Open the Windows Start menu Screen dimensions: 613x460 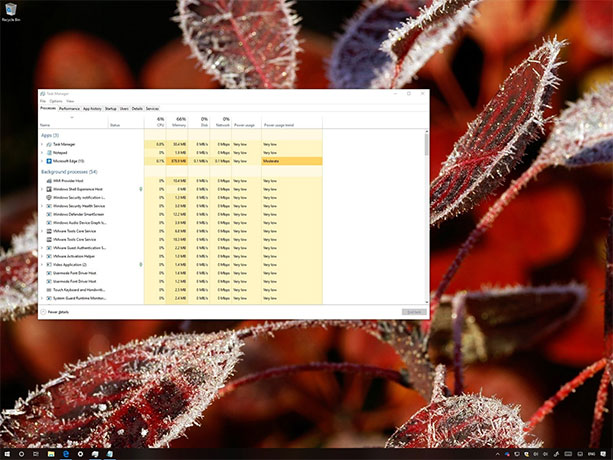(7, 454)
